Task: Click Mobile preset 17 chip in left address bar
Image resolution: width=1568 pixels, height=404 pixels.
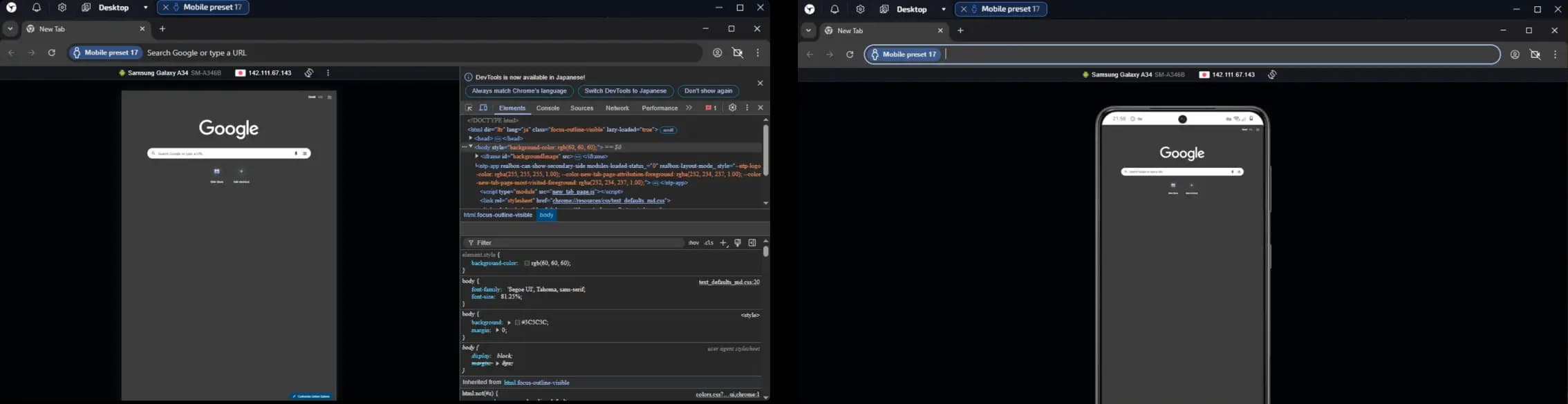Action: [x=106, y=53]
